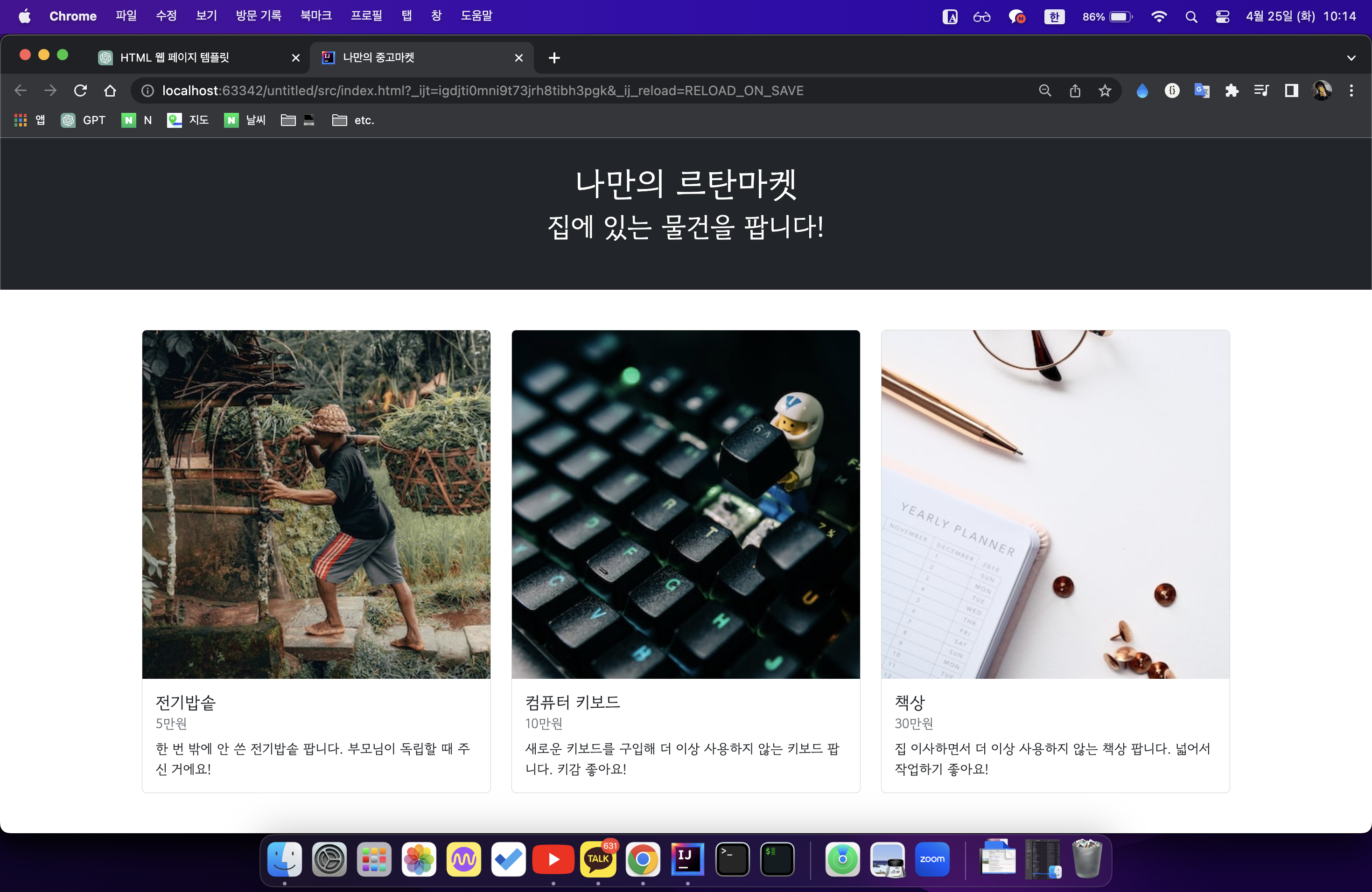
Task: Expand the etc. bookmark folder
Action: point(353,120)
